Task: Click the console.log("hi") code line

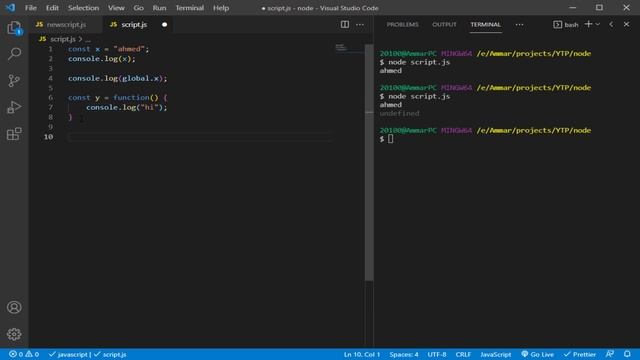Action: click(127, 107)
